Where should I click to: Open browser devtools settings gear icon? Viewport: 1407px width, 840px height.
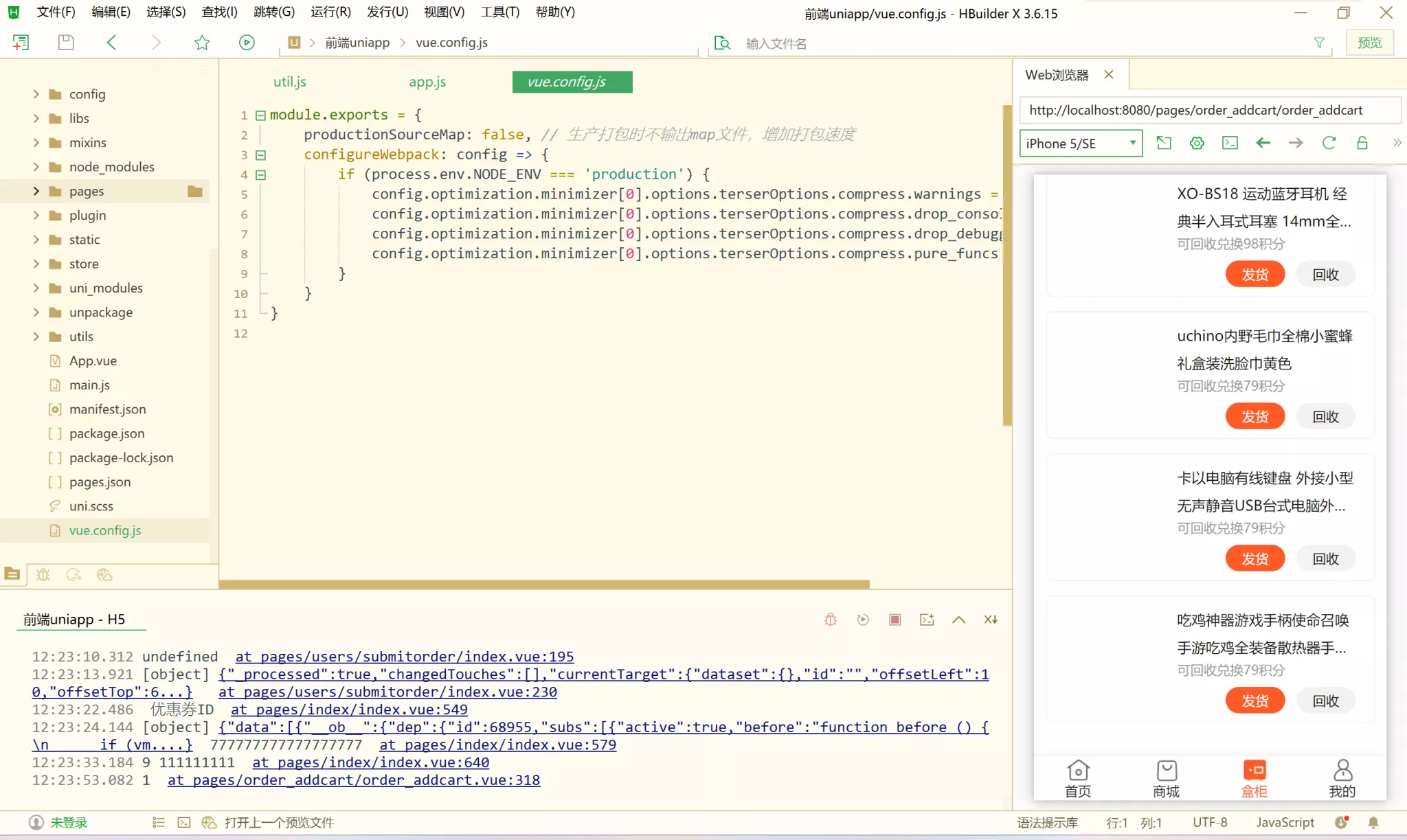pos(1197,143)
